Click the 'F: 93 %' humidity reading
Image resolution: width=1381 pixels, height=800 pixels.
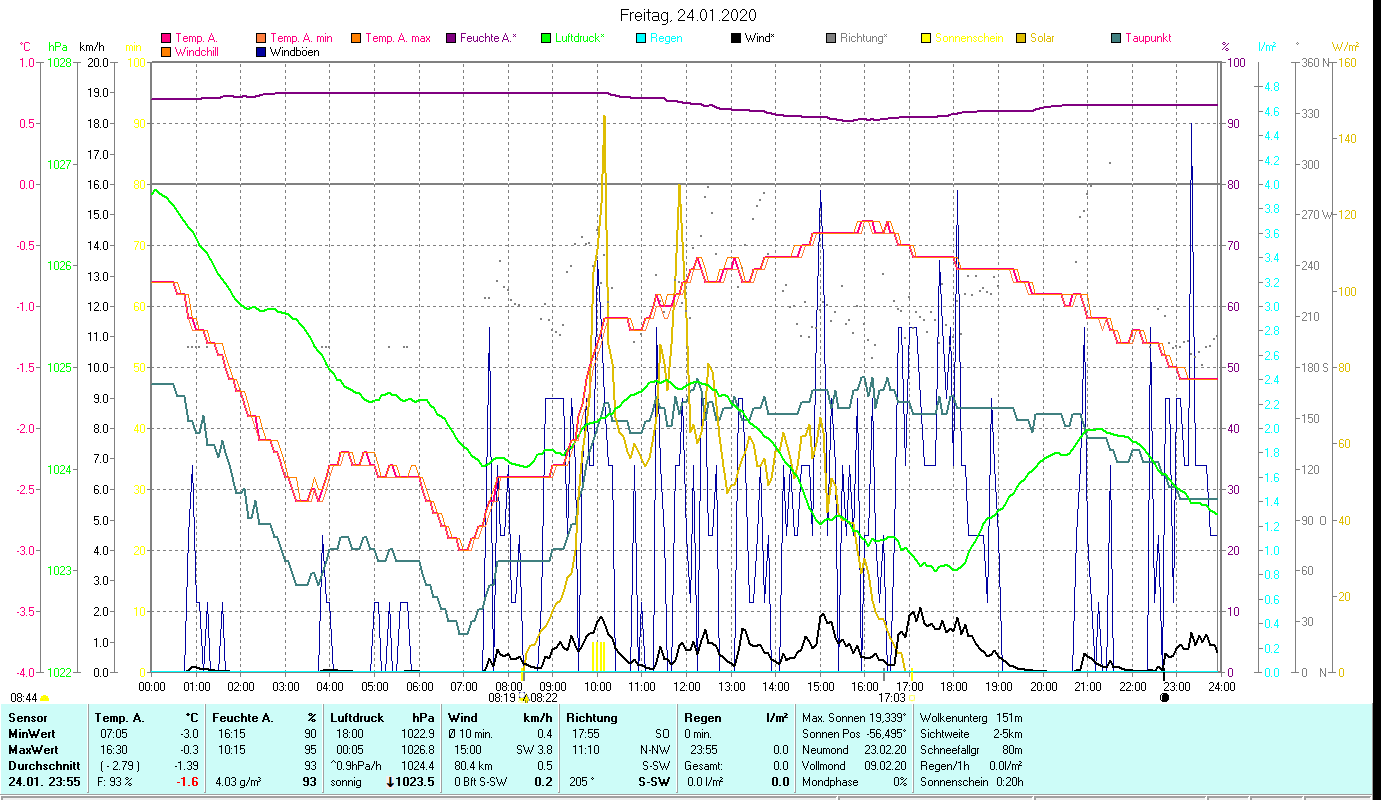point(117,782)
